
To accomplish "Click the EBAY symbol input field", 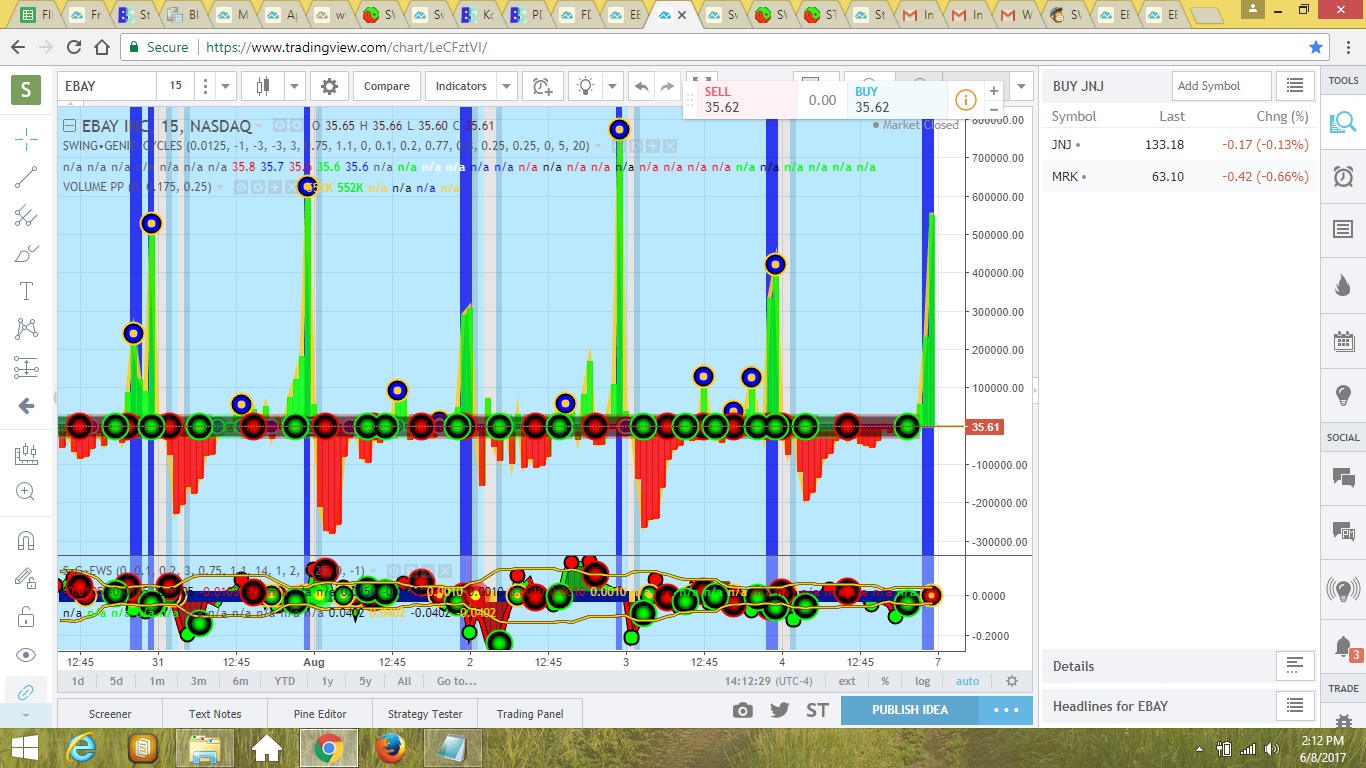I will [106, 86].
